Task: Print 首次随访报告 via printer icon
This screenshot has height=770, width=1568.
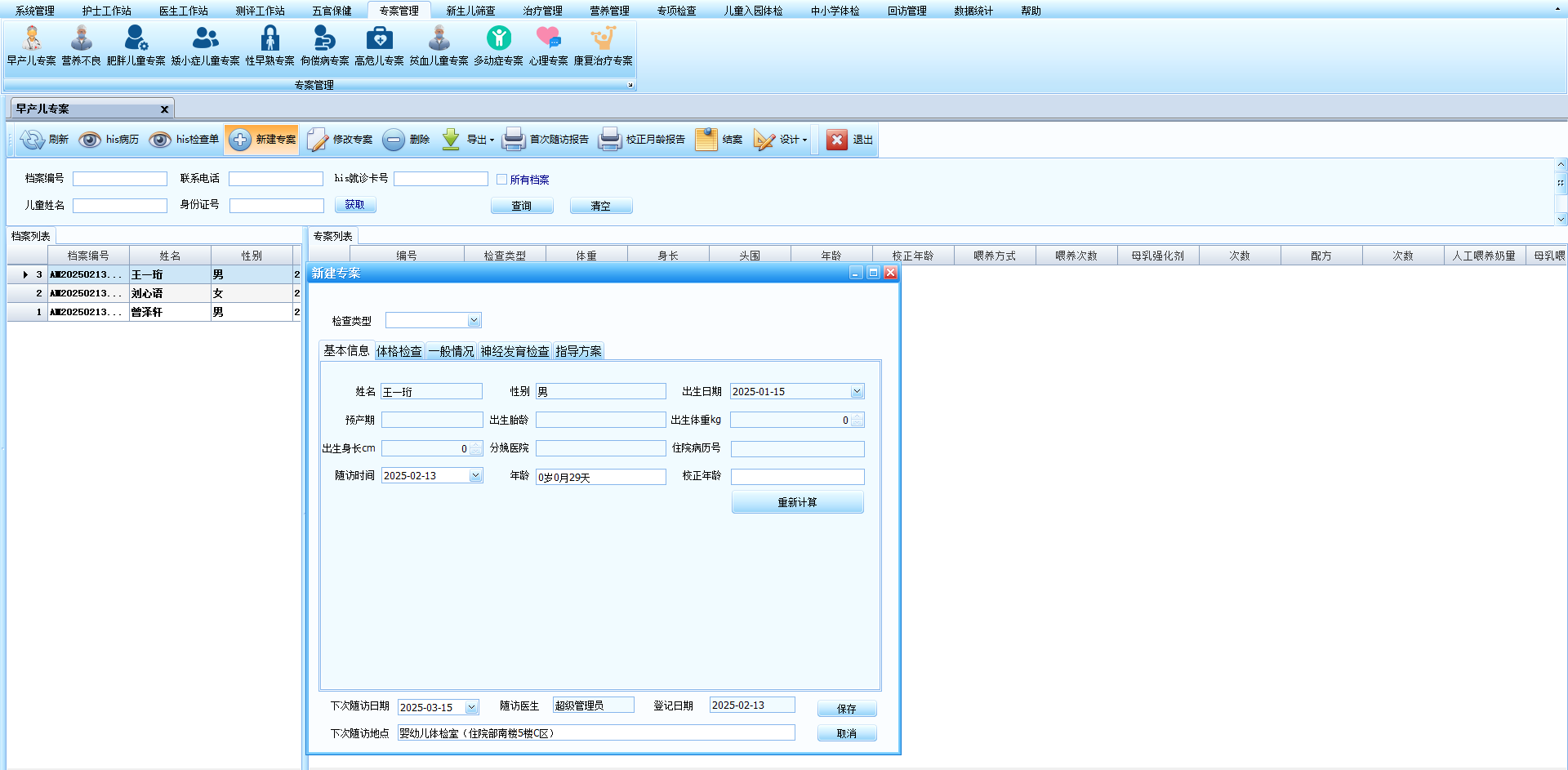Action: [x=514, y=140]
